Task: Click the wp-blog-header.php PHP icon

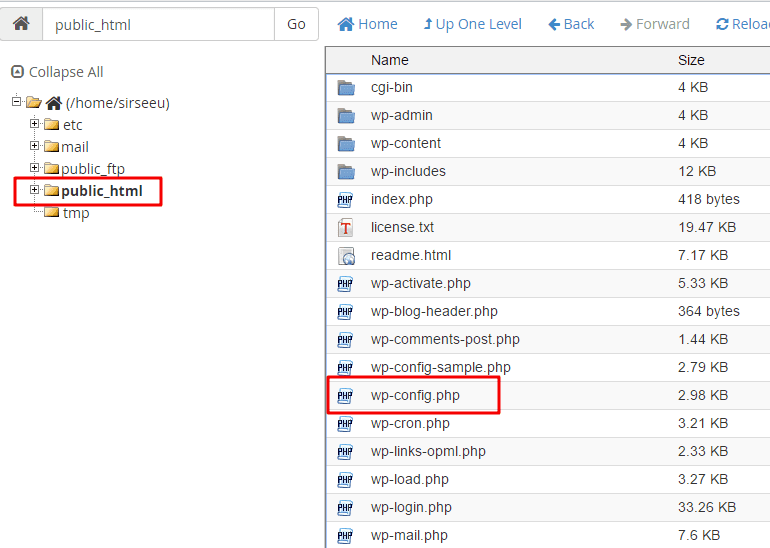Action: click(x=345, y=312)
